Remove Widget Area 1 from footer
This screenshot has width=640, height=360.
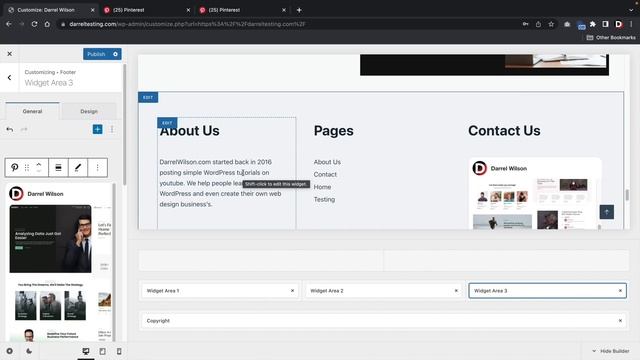pyautogui.click(x=292, y=291)
